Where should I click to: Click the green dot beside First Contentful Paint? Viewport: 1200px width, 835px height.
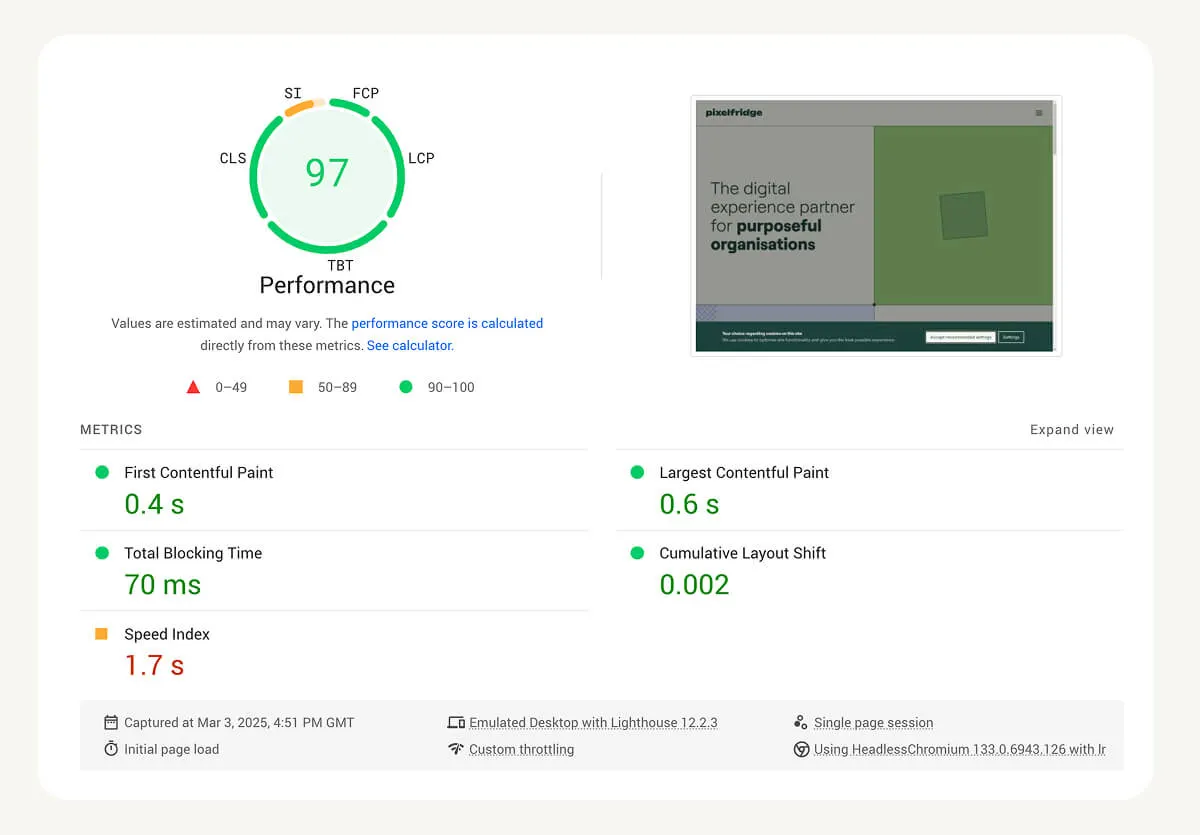102,472
